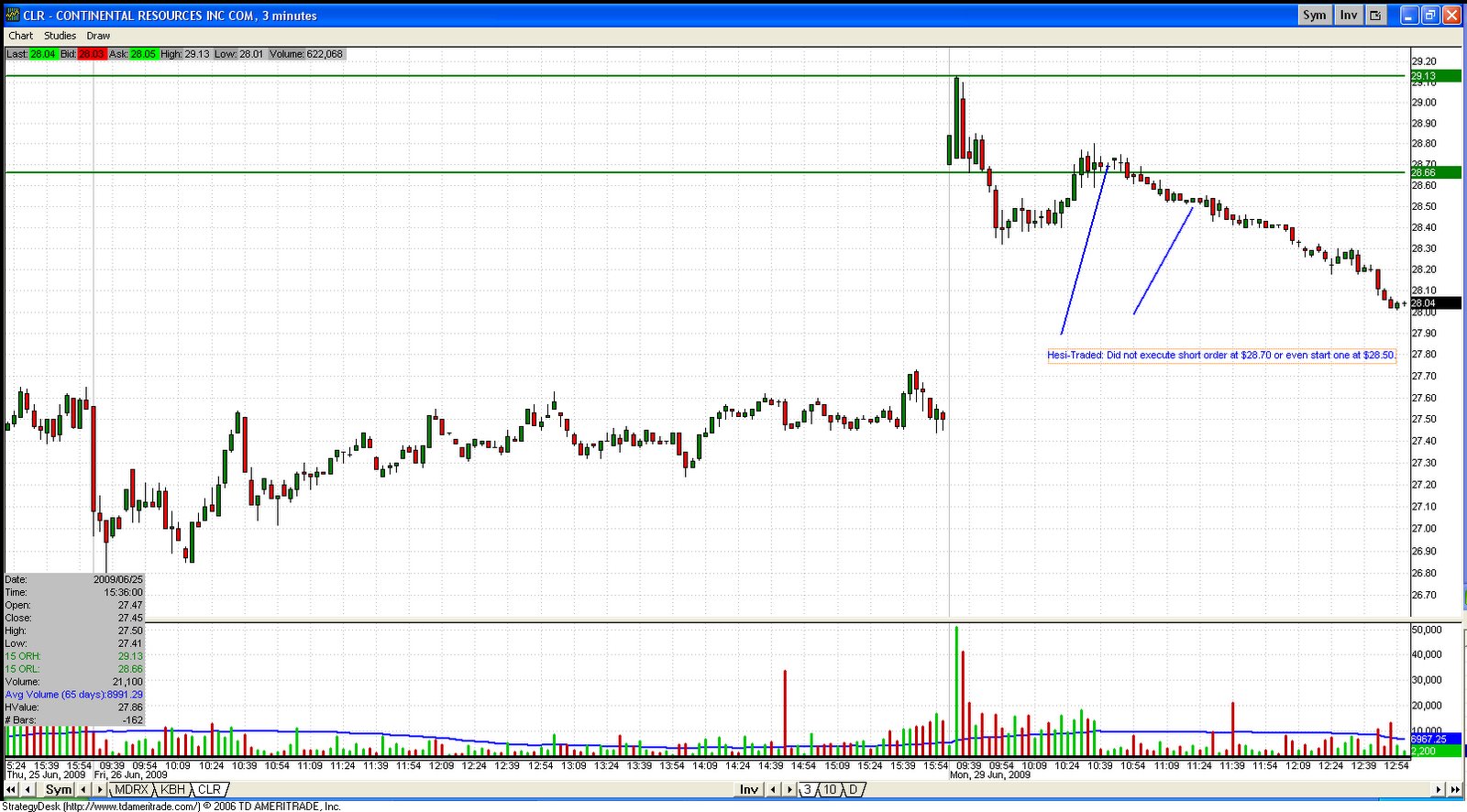
Task: Click the Fri, 26 Jun, 2009 date label
Action: [131, 775]
